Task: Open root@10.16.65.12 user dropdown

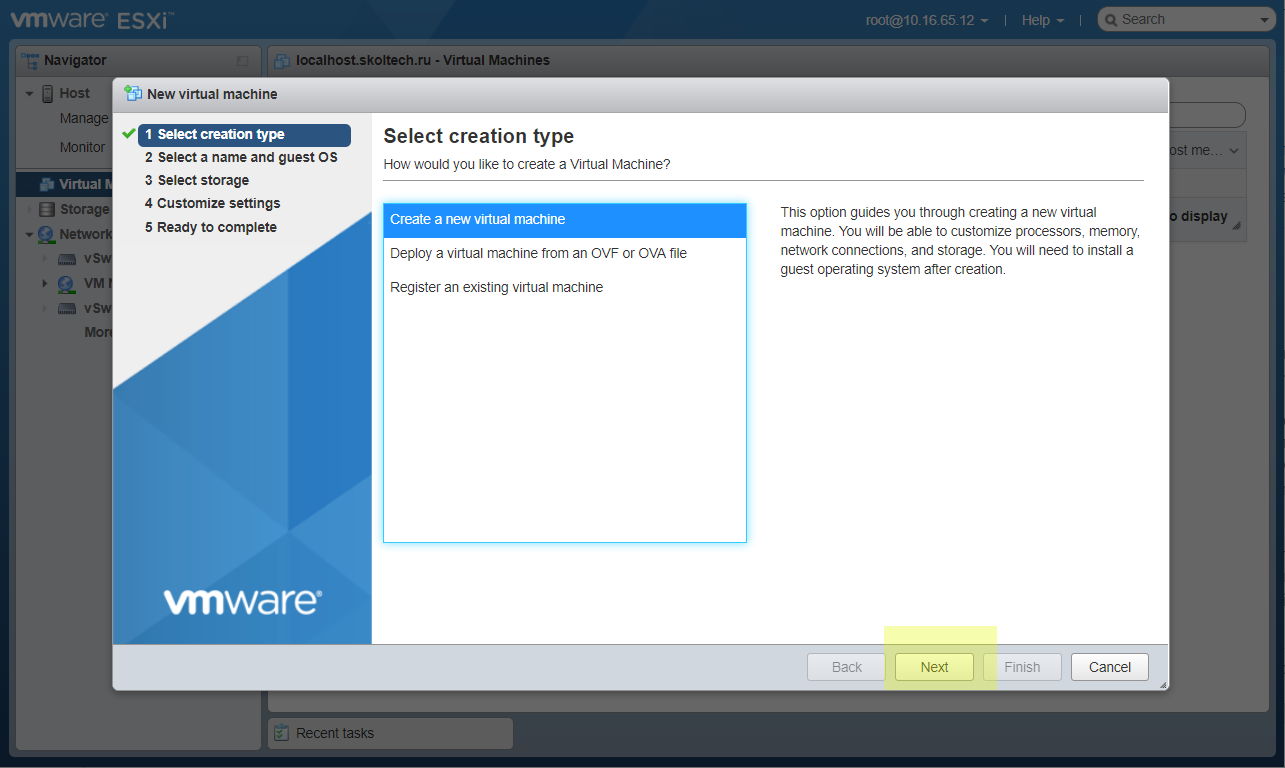Action: point(927,20)
